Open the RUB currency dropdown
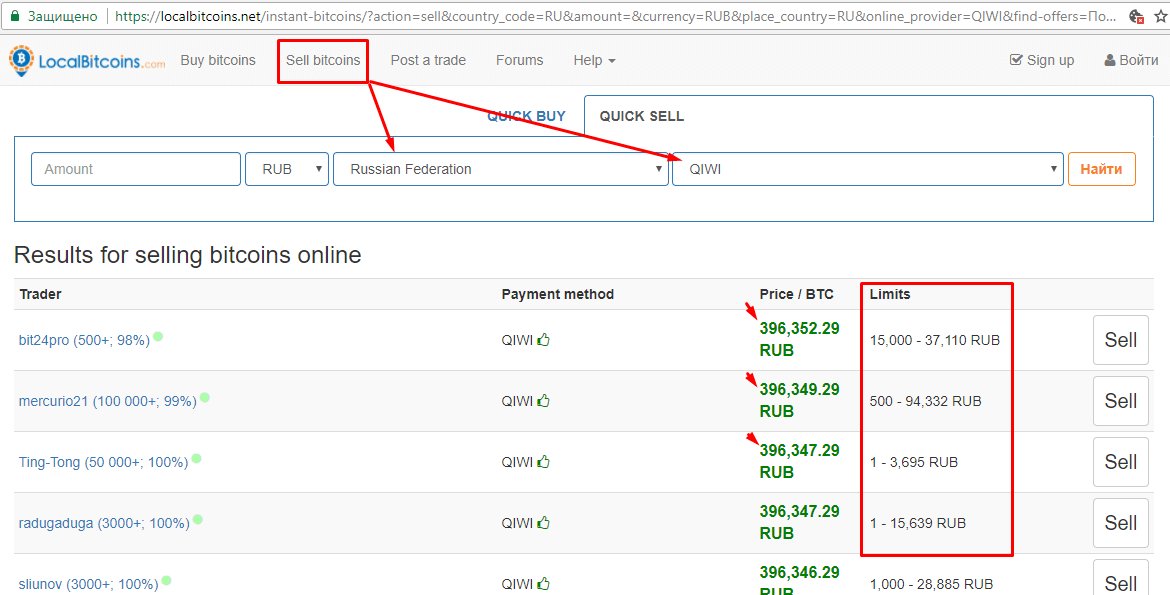This screenshot has height=595, width=1170. [x=287, y=169]
